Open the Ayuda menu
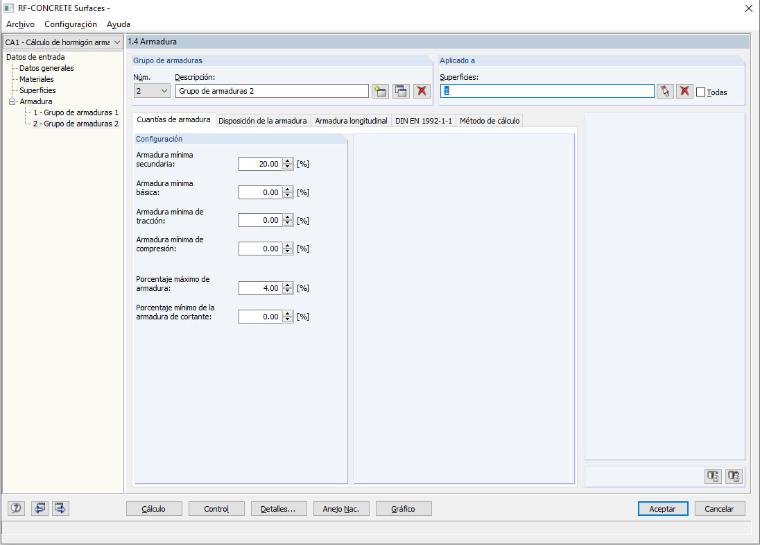This screenshot has width=760, height=545. coord(118,24)
